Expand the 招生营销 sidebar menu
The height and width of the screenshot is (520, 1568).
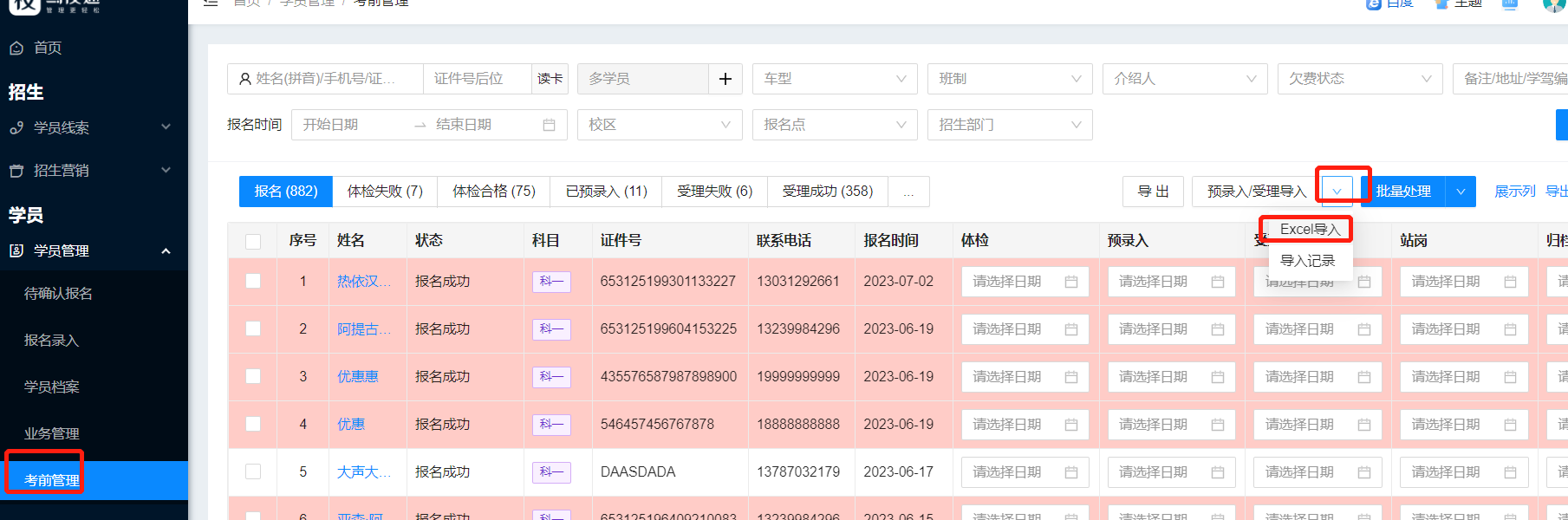point(166,171)
